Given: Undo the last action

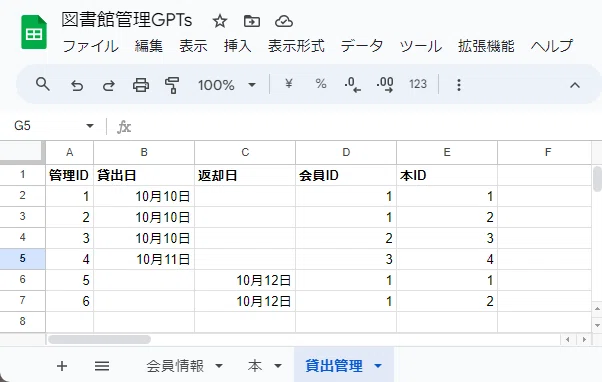Looking at the screenshot, I should (77, 85).
